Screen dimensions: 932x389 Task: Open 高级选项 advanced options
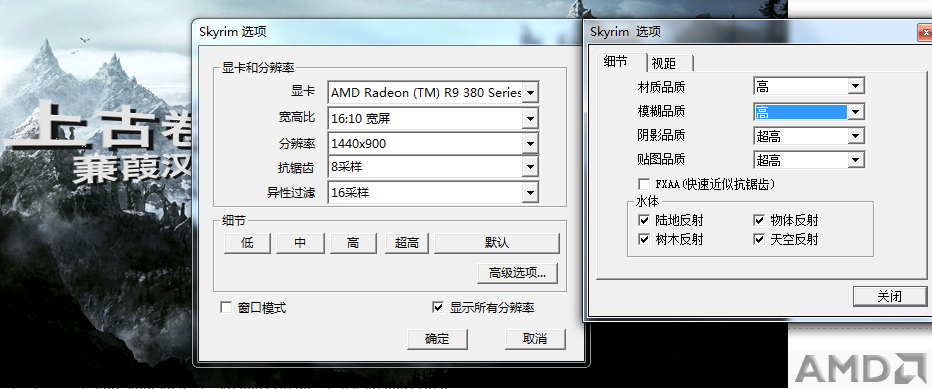click(518, 273)
